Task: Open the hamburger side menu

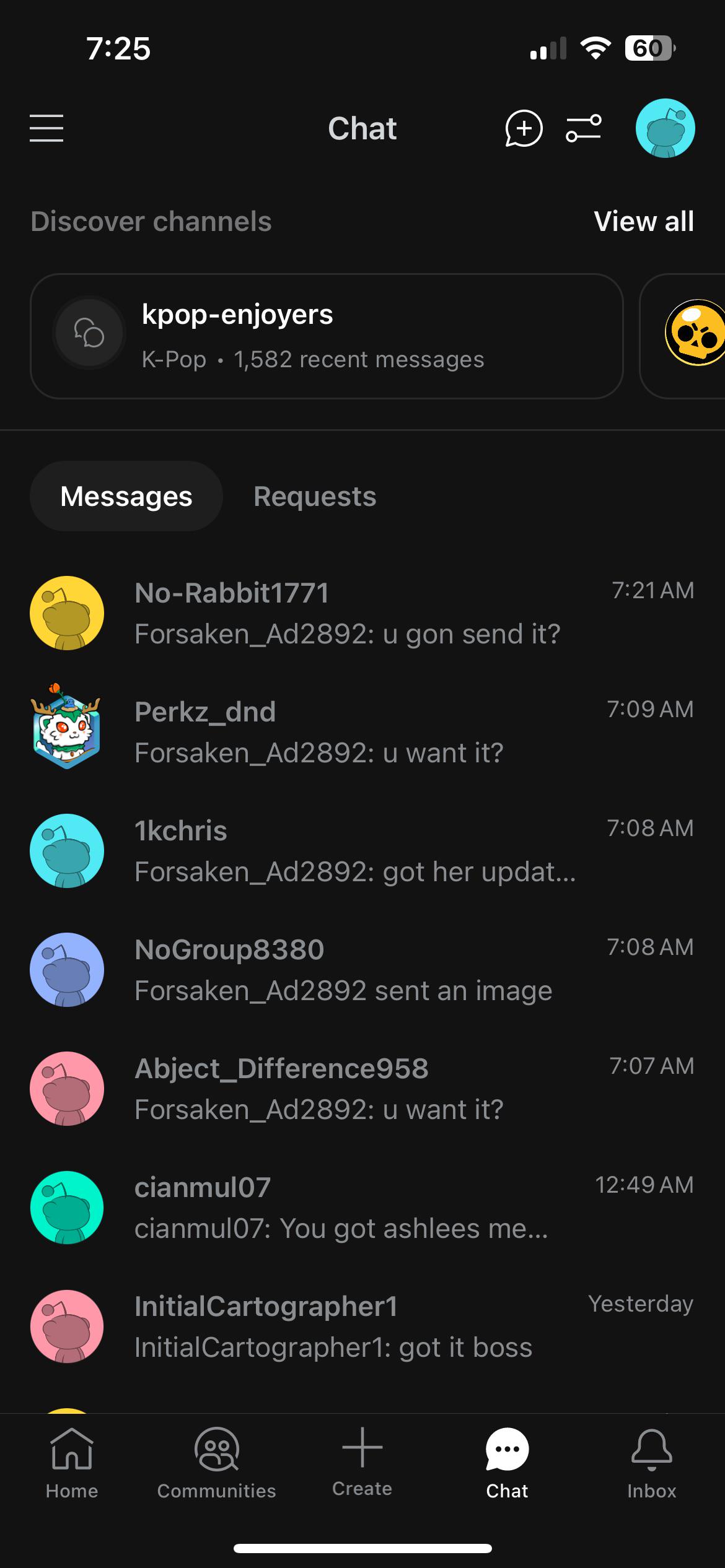Action: pos(46,128)
